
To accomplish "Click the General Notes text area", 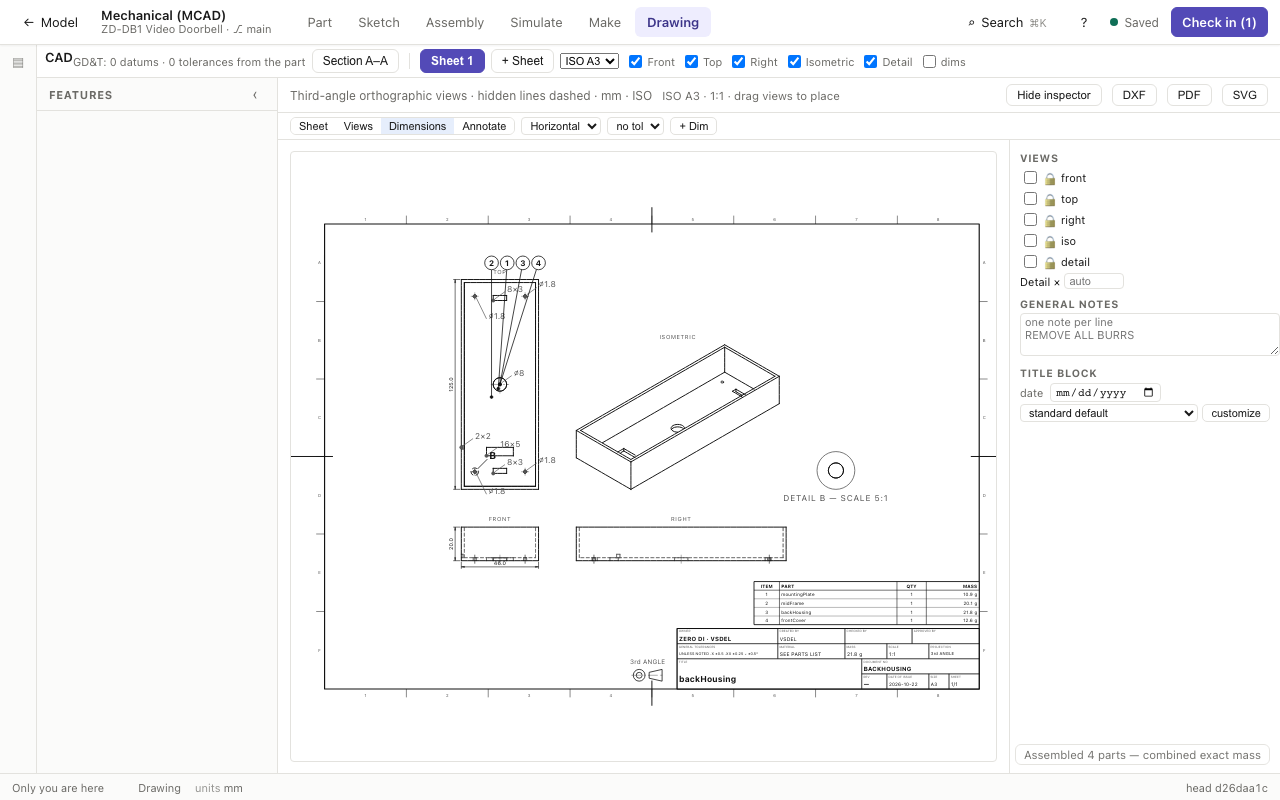I will click(x=1149, y=334).
